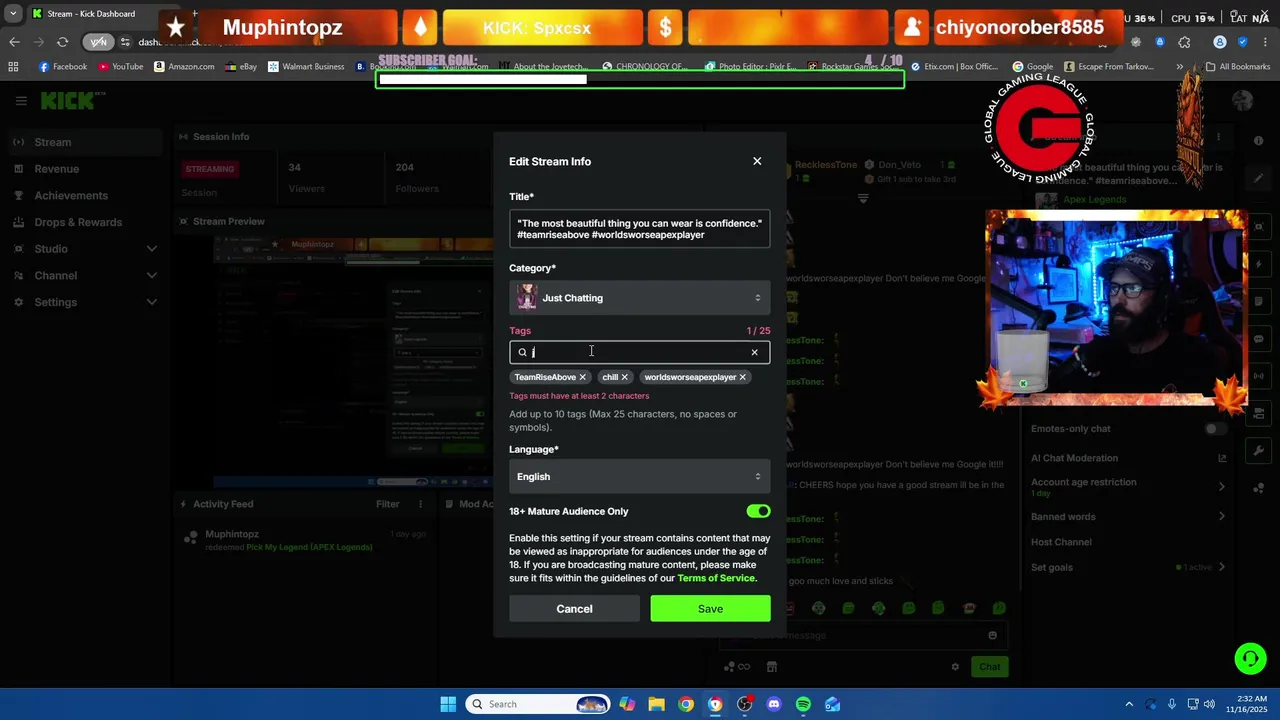This screenshot has height=720, width=1280.
Task: Open Filter in Activity Feed
Action: (x=388, y=504)
